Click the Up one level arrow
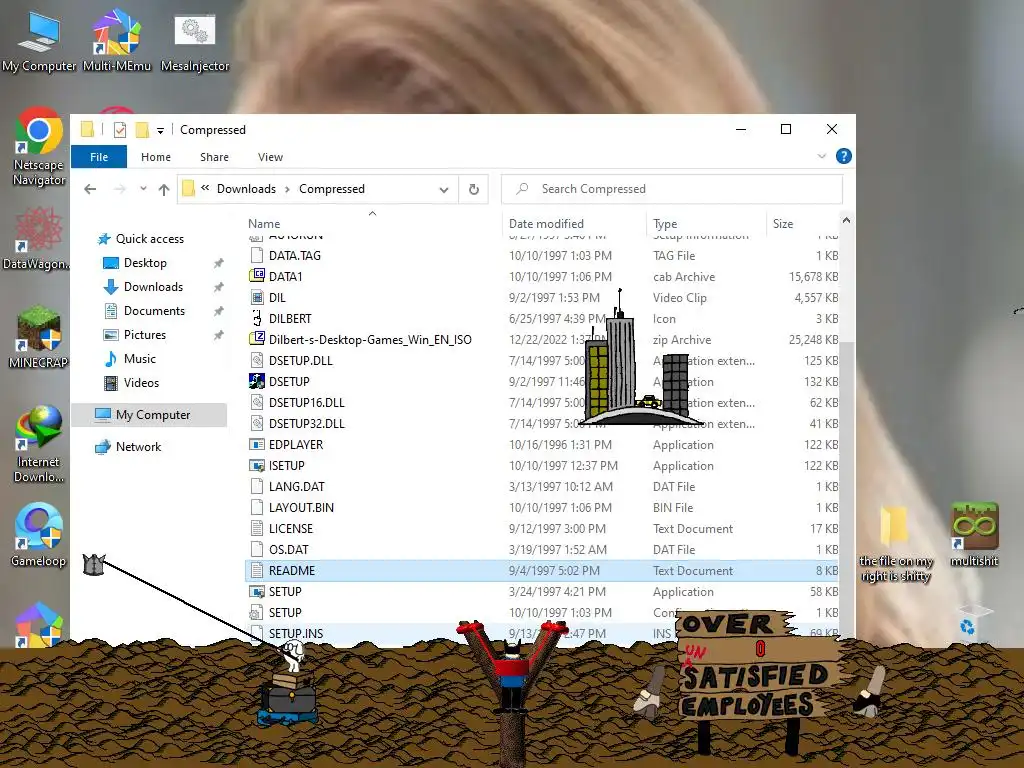 164,189
